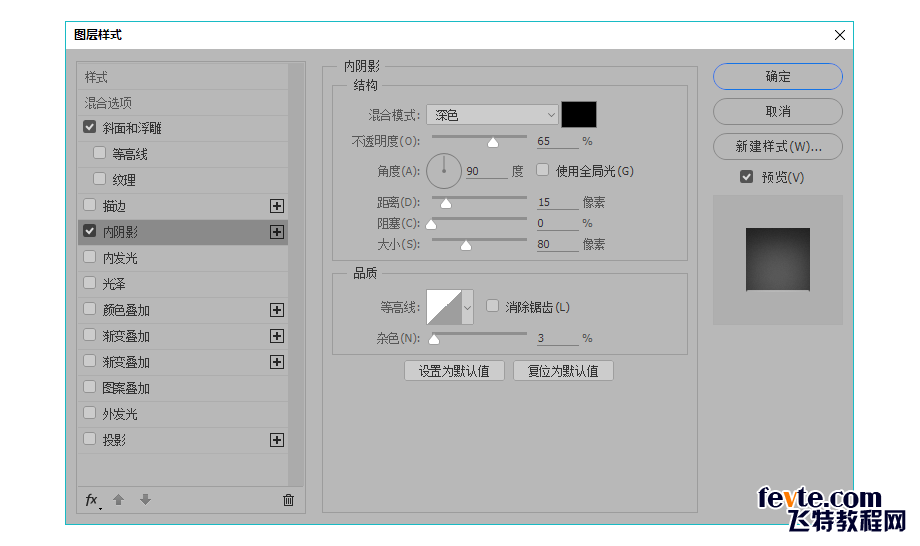Check the 图案叠加 checkbox
This screenshot has width=920, height=546.
(x=89, y=387)
